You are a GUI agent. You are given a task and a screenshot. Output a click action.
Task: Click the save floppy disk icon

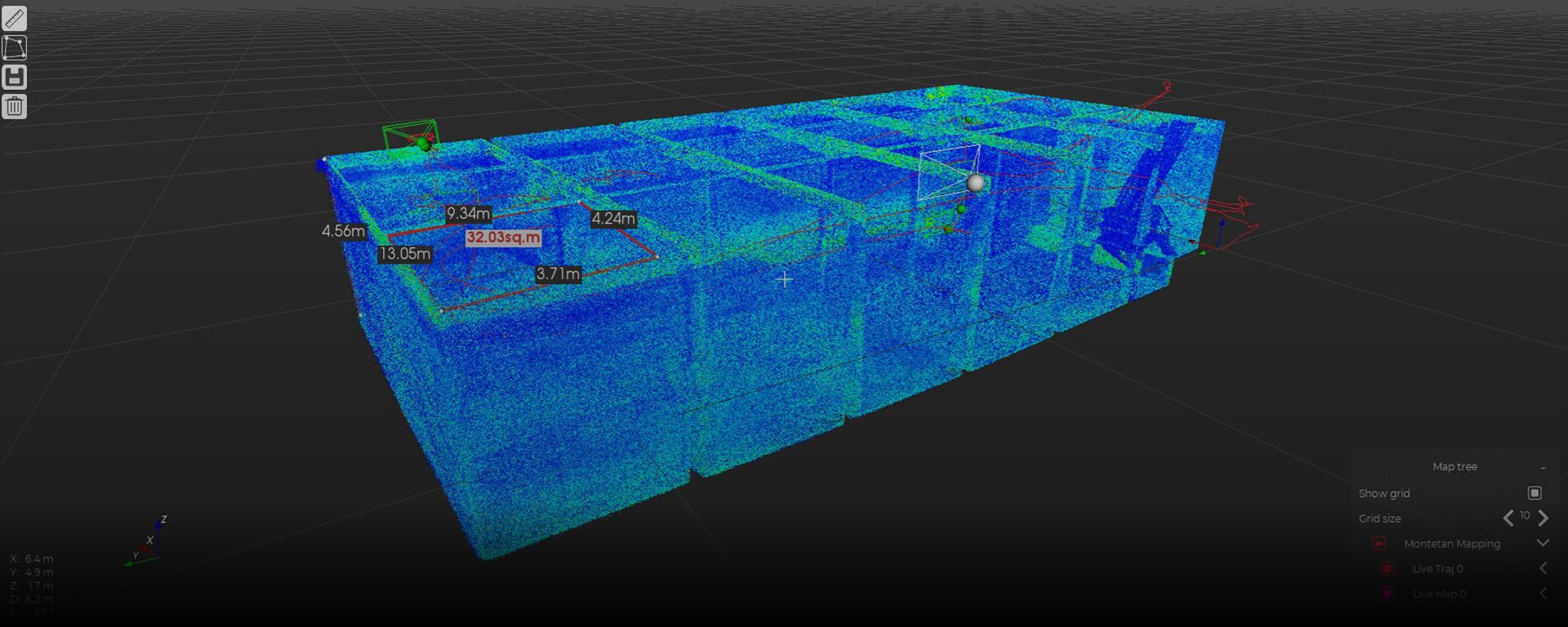15,78
